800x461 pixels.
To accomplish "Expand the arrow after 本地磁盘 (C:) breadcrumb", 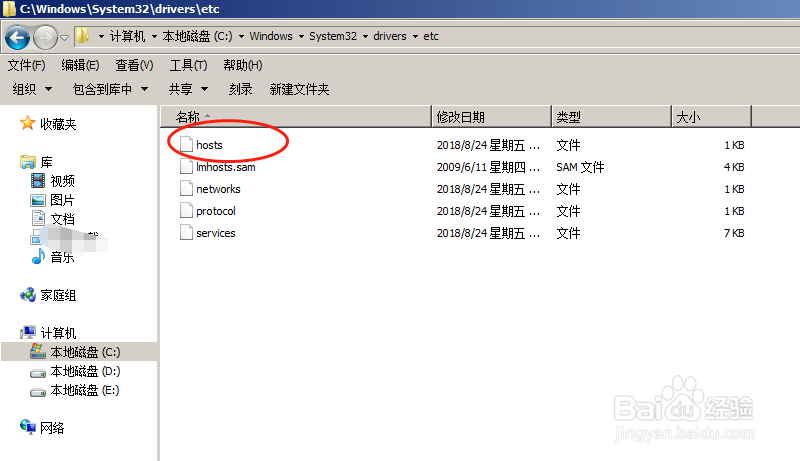I will (x=241, y=36).
